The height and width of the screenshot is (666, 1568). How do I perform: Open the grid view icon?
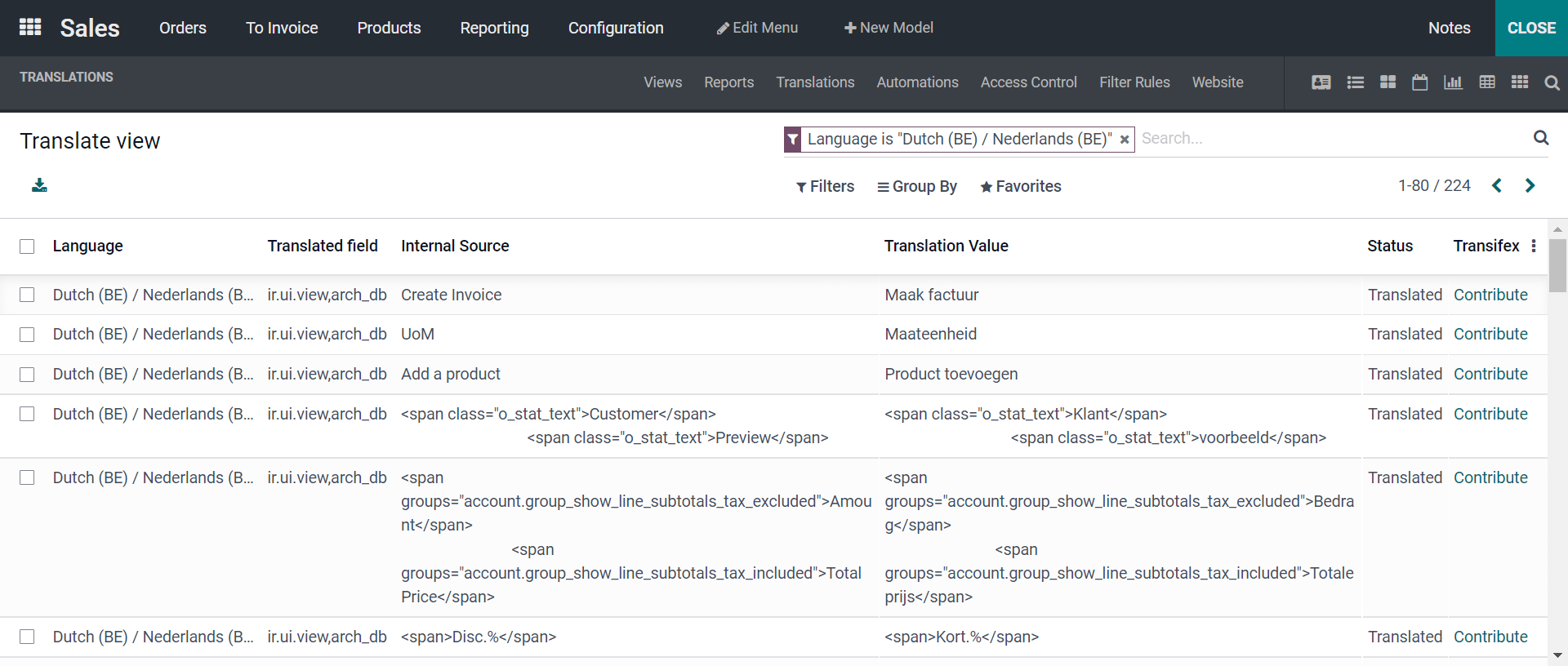pos(1520,82)
